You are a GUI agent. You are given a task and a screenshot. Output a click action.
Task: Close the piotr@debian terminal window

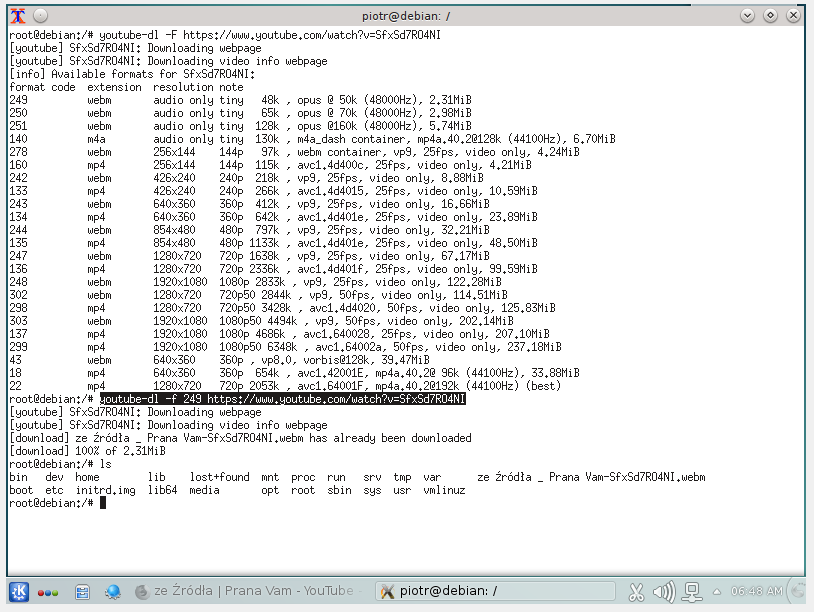point(793,16)
